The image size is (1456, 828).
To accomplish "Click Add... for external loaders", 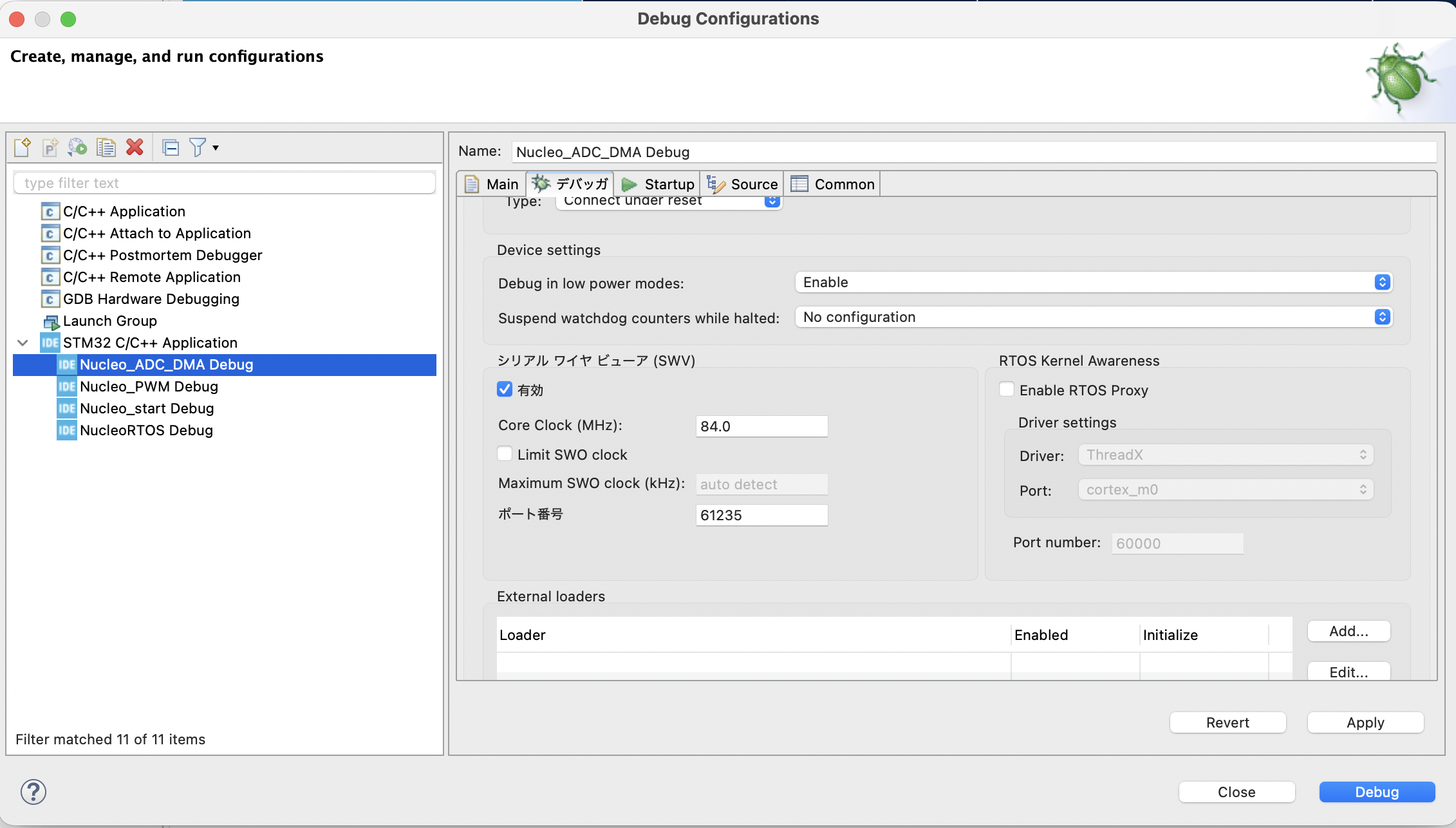I will (x=1349, y=631).
